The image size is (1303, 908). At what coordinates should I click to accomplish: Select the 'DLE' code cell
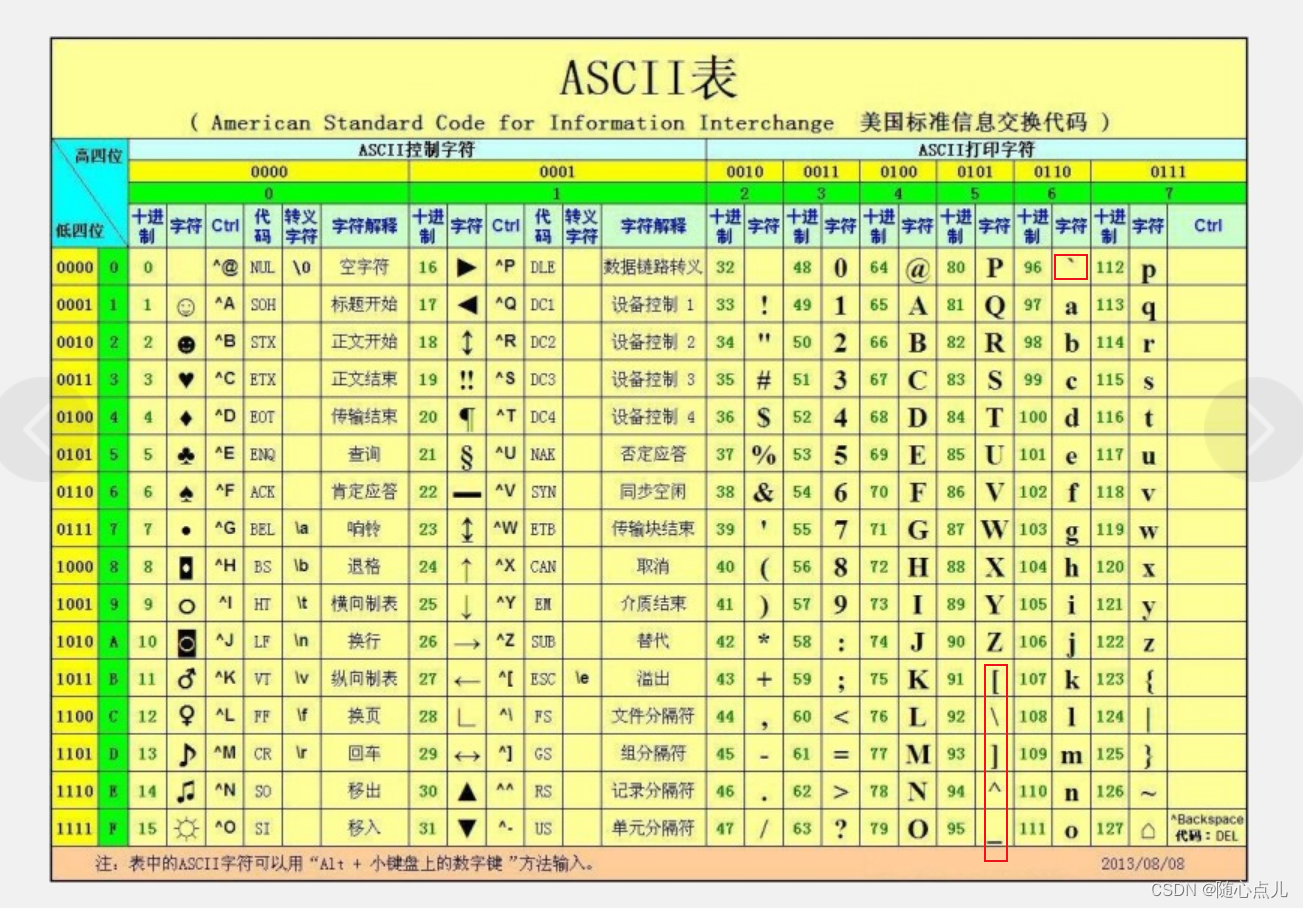point(542,268)
